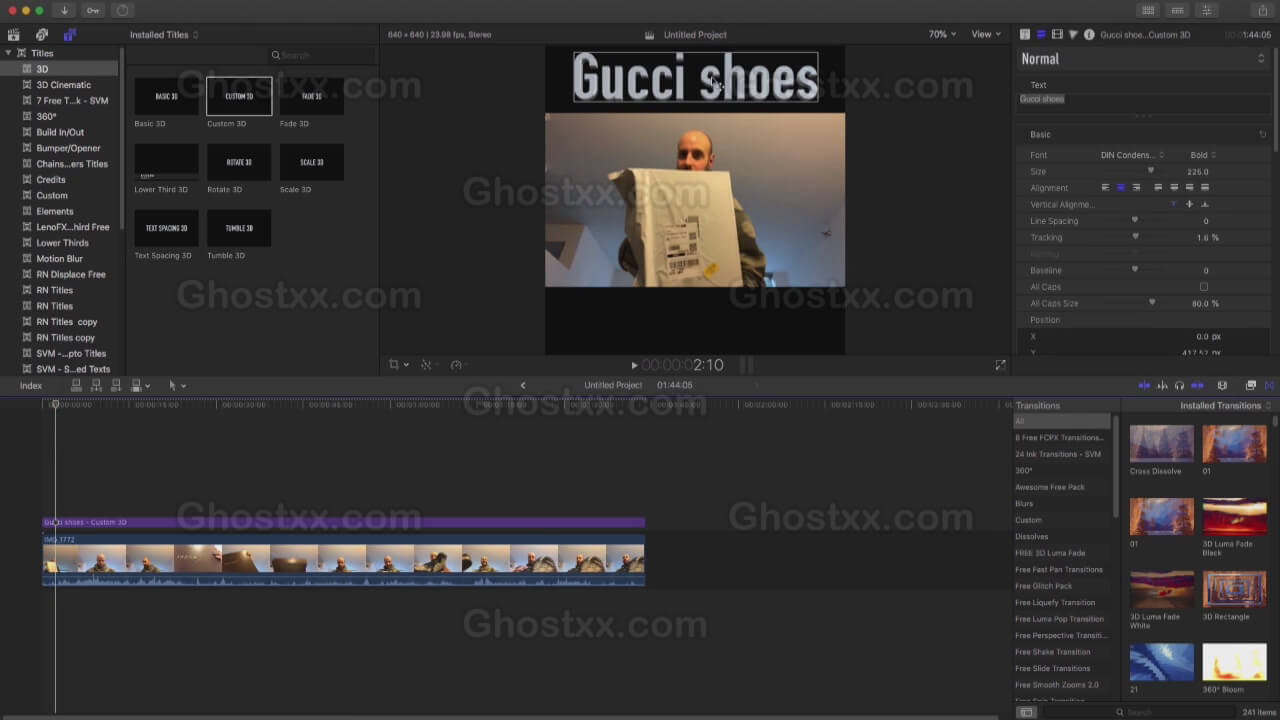Open the Photos and Audio sidebar
Screen dimensions: 1280x720
(x=42, y=35)
